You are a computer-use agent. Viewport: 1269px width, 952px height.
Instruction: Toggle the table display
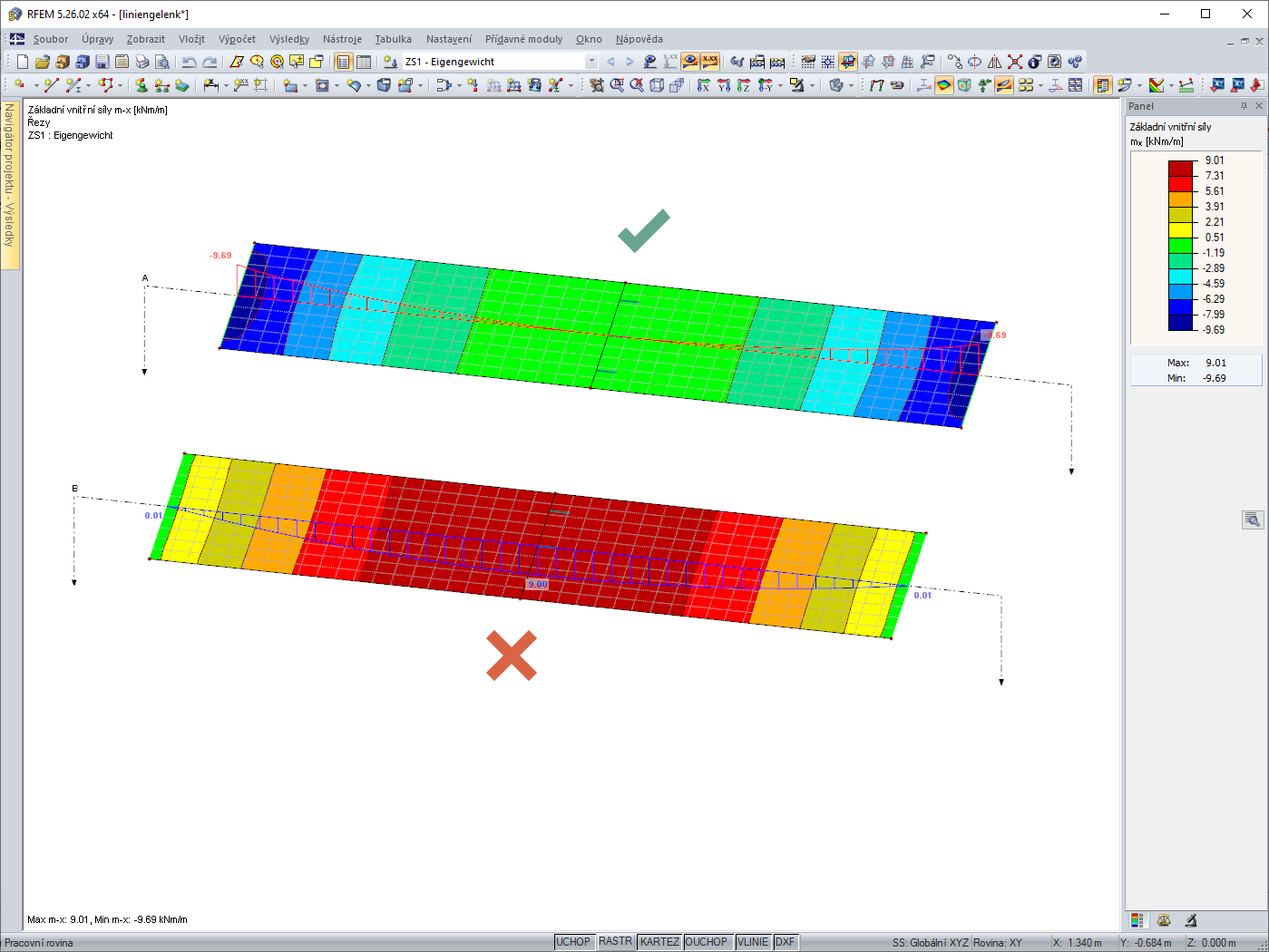coord(364,62)
